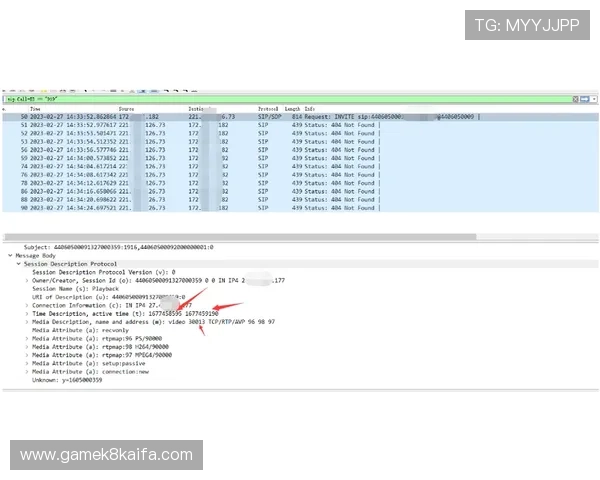Expand Media Attribute rtpmap:96 PS/90000

[27, 338]
